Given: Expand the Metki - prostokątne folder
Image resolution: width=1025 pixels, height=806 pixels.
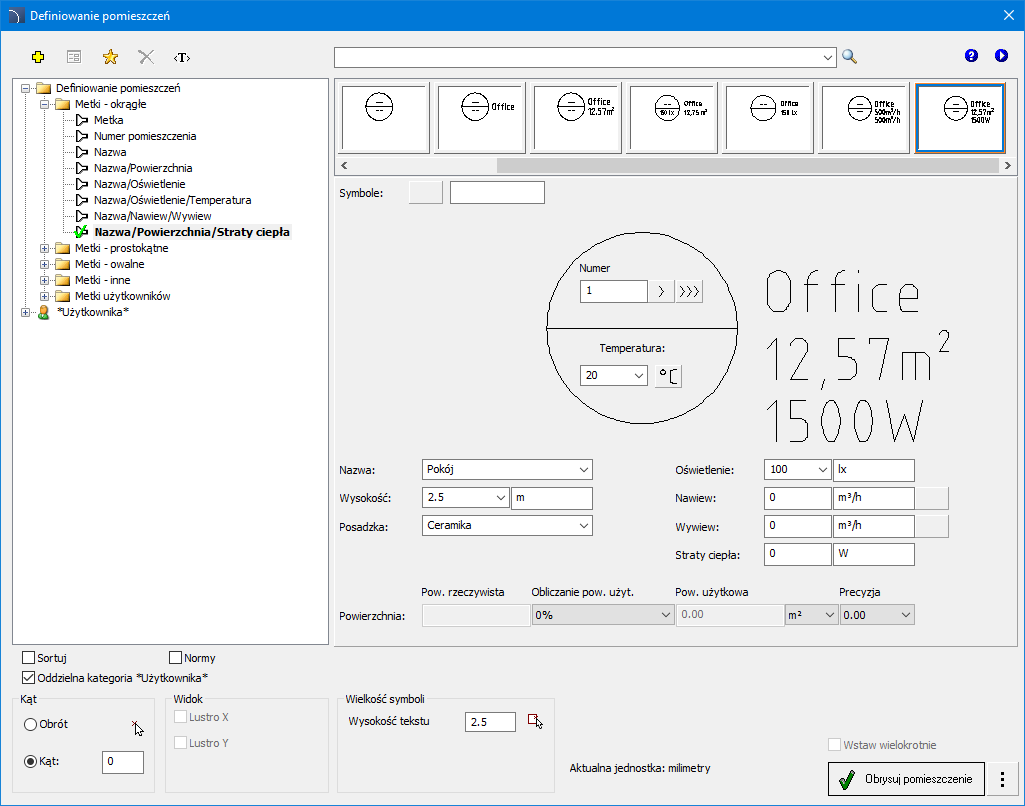Looking at the screenshot, I should tap(45, 248).
